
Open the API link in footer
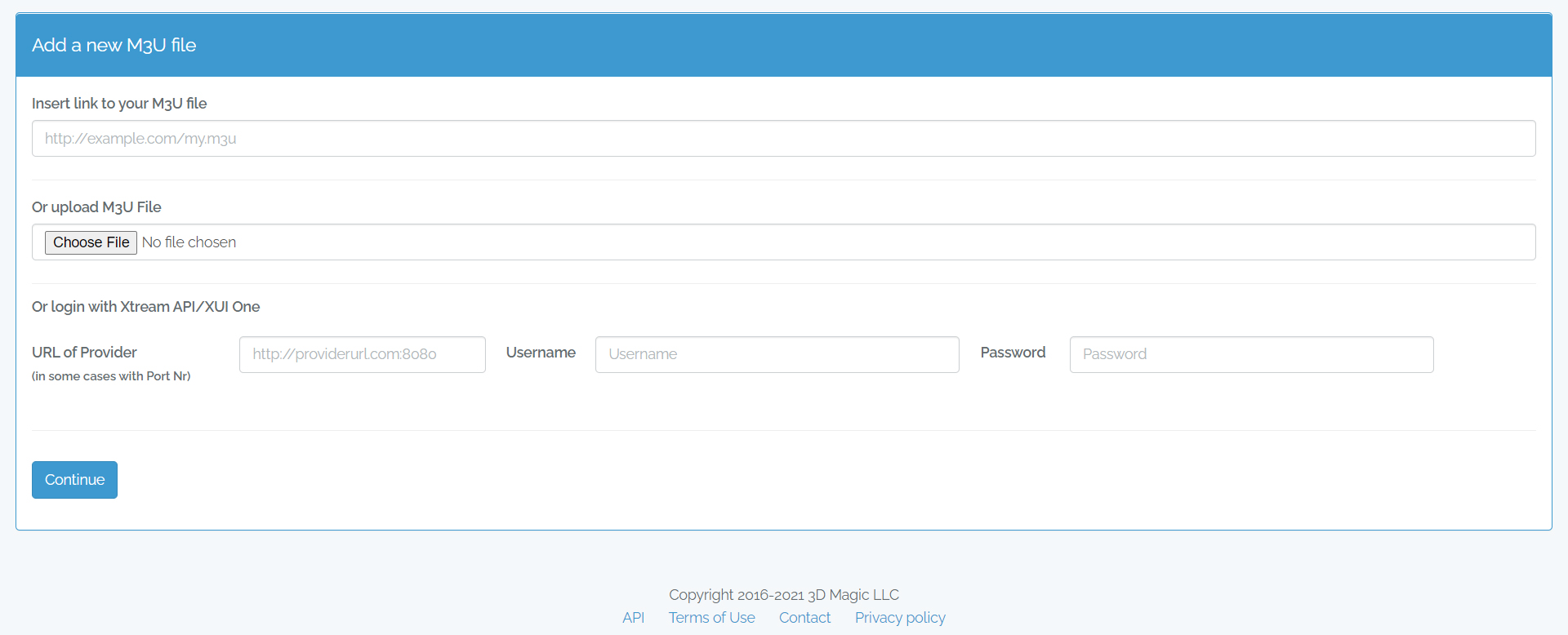[633, 618]
